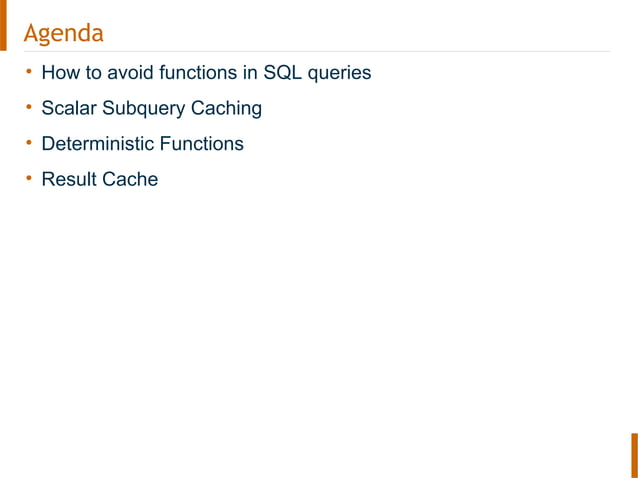Select the "Deterministic Functions" bullet line
This screenshot has width=638, height=478.
click(x=142, y=144)
